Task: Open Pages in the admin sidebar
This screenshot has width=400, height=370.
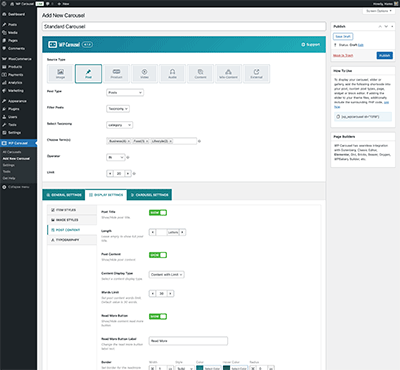Action: tap(13, 40)
